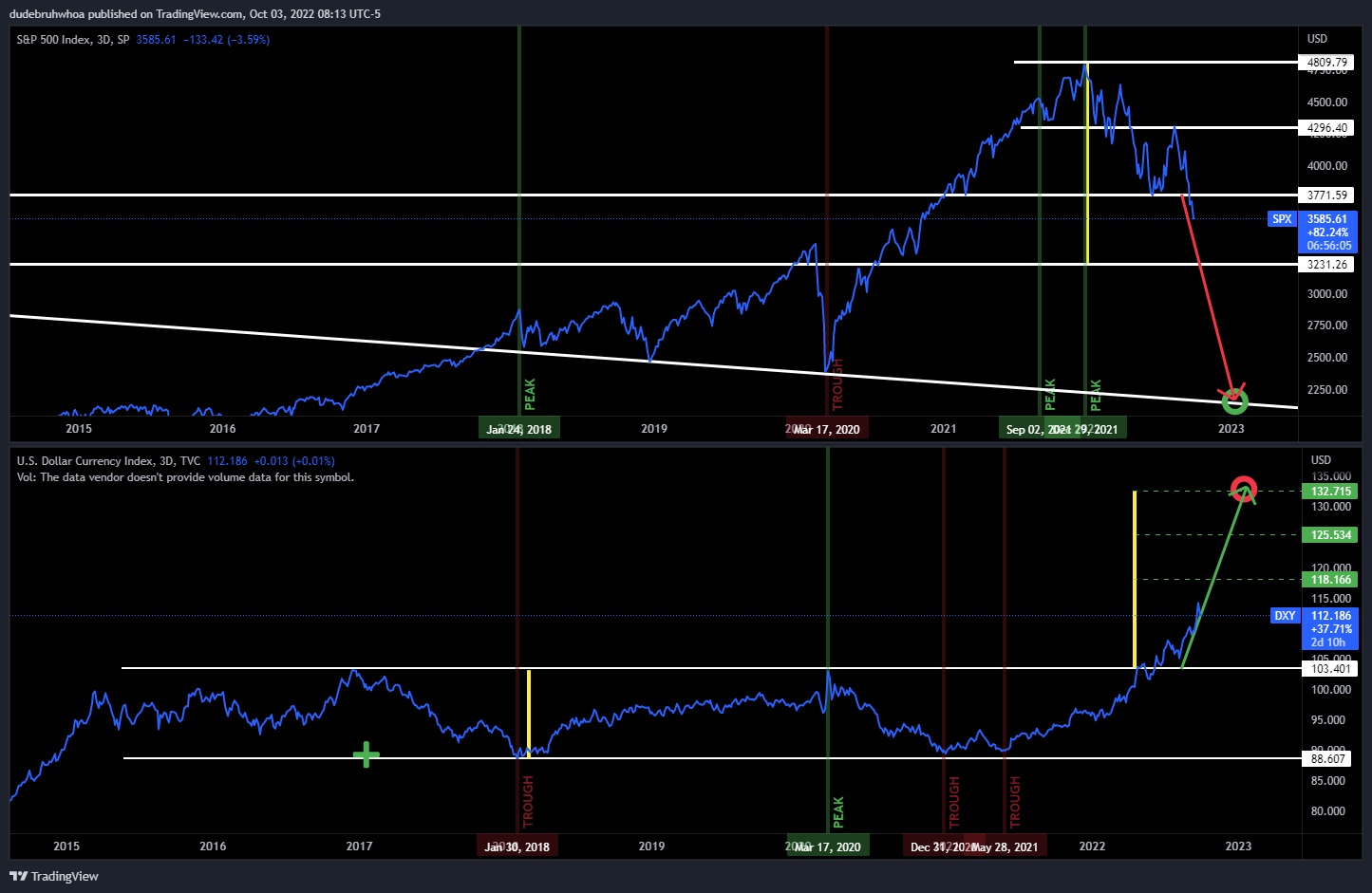Image resolution: width=1372 pixels, height=893 pixels.
Task: Click the +0.013 (+0.01%) change value
Action: pyautogui.click(x=294, y=461)
